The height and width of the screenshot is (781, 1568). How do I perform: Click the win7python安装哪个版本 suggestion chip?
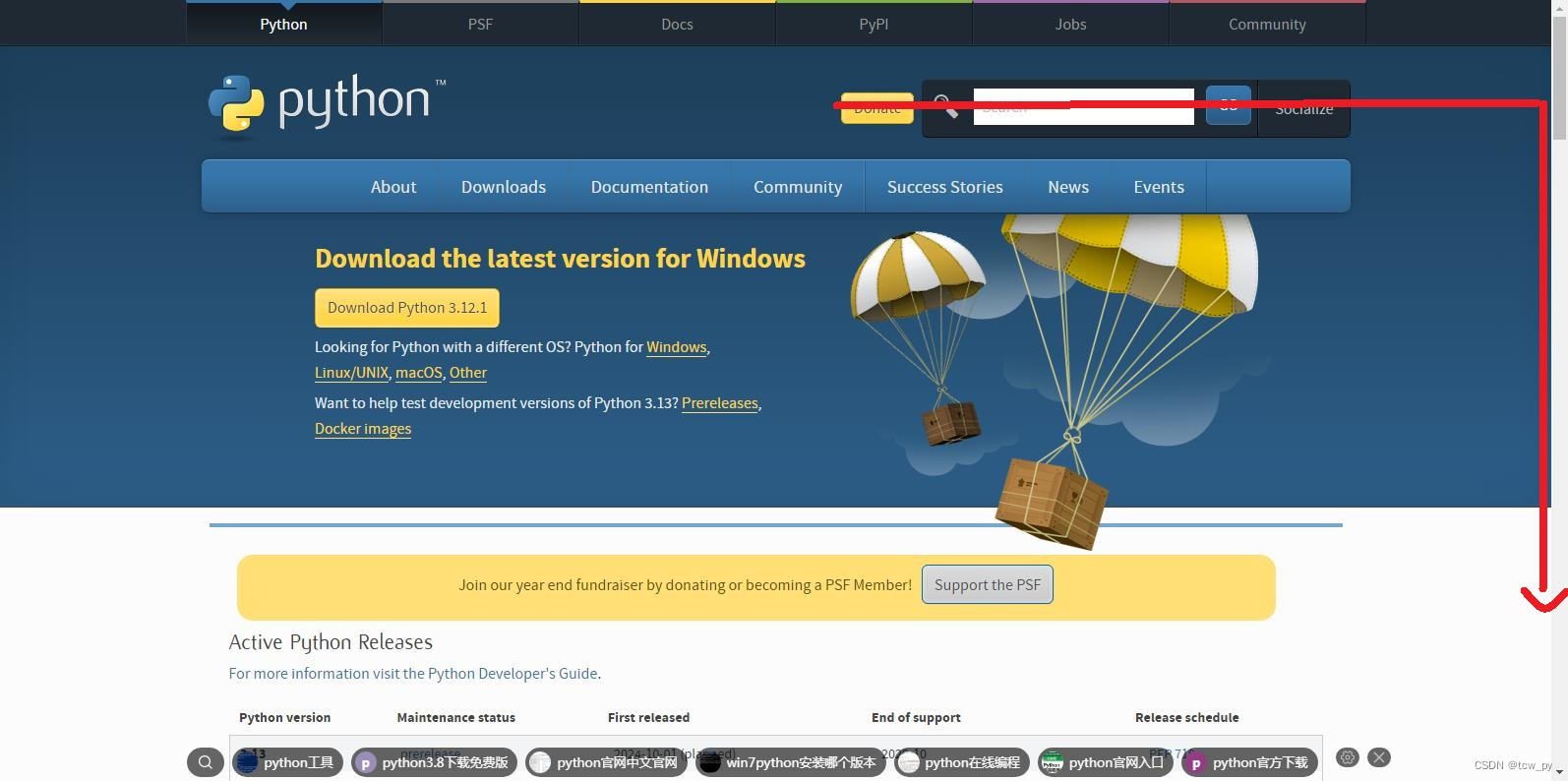point(790,762)
